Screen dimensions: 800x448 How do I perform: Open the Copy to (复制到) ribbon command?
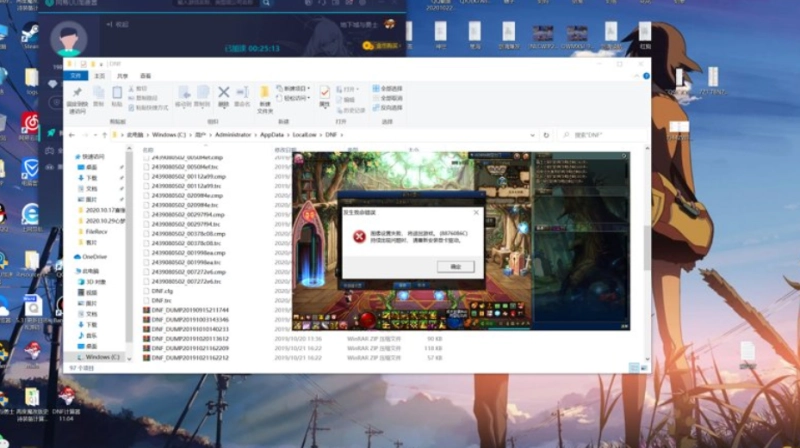[x=203, y=96]
